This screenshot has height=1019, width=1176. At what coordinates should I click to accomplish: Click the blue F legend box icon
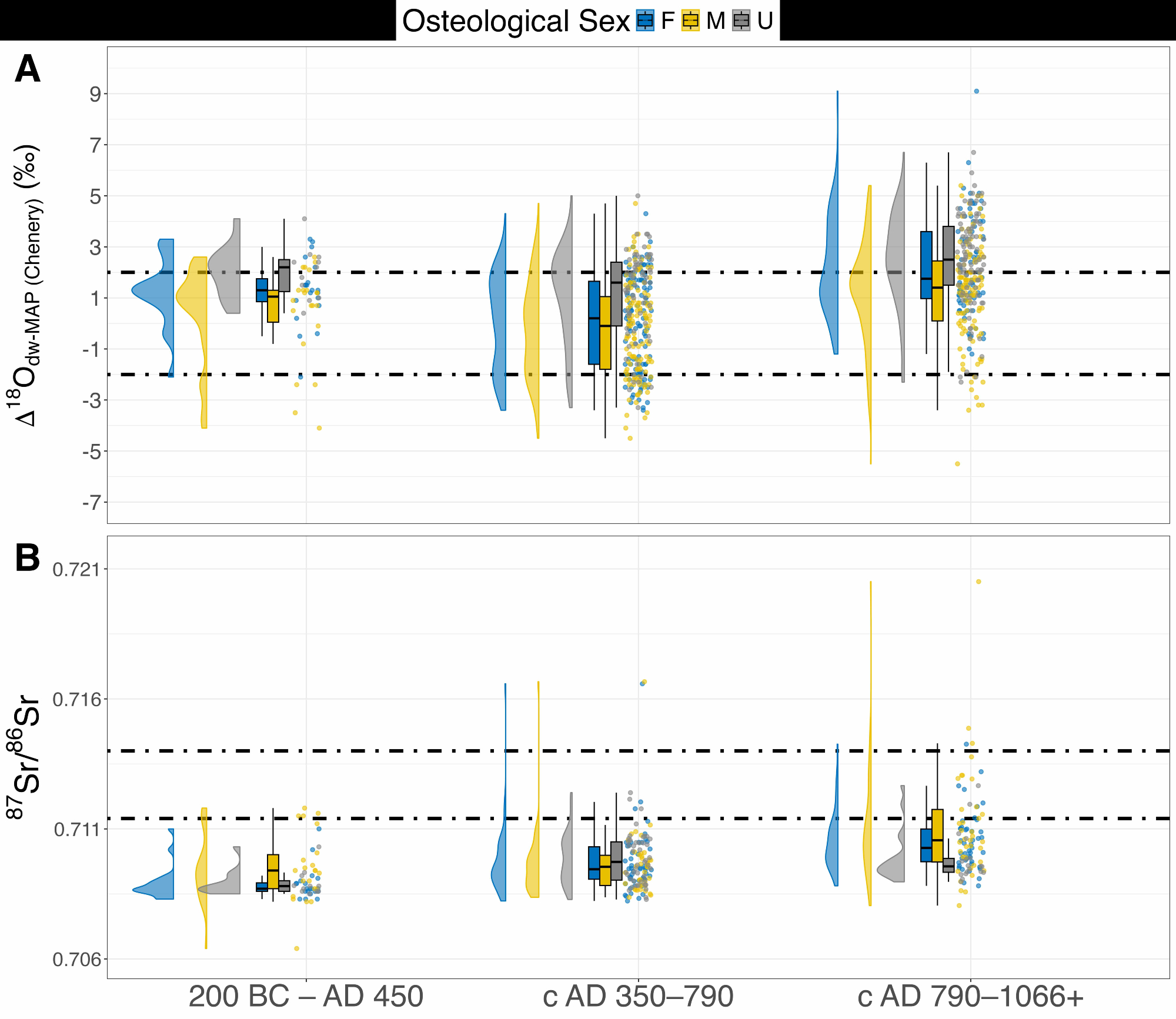645,21
